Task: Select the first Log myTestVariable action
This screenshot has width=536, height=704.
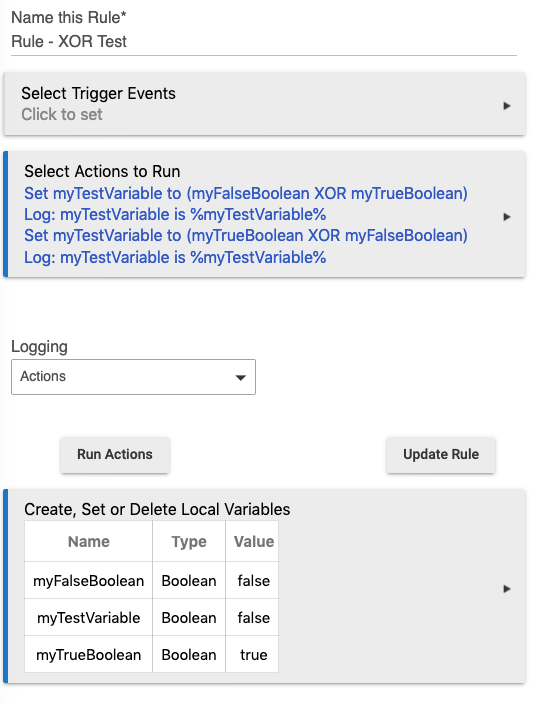Action: point(175,215)
